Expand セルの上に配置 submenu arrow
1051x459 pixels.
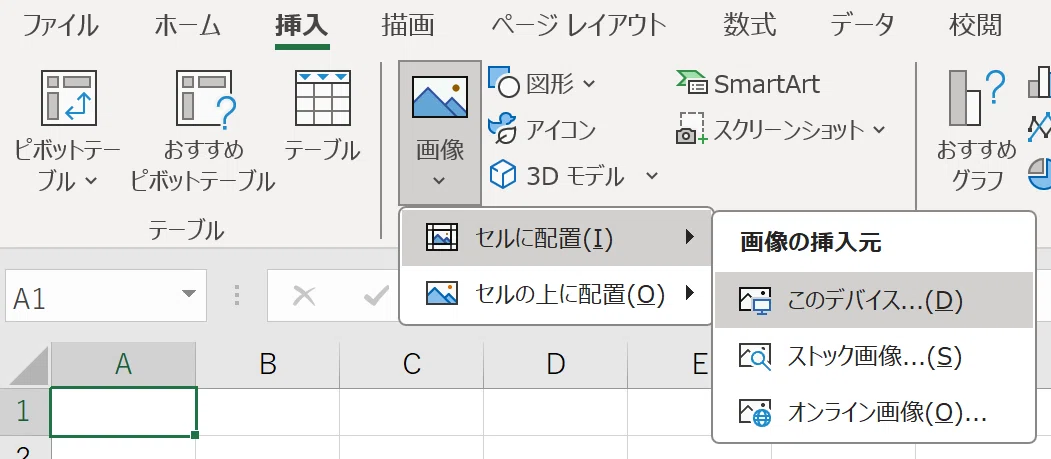coord(690,293)
